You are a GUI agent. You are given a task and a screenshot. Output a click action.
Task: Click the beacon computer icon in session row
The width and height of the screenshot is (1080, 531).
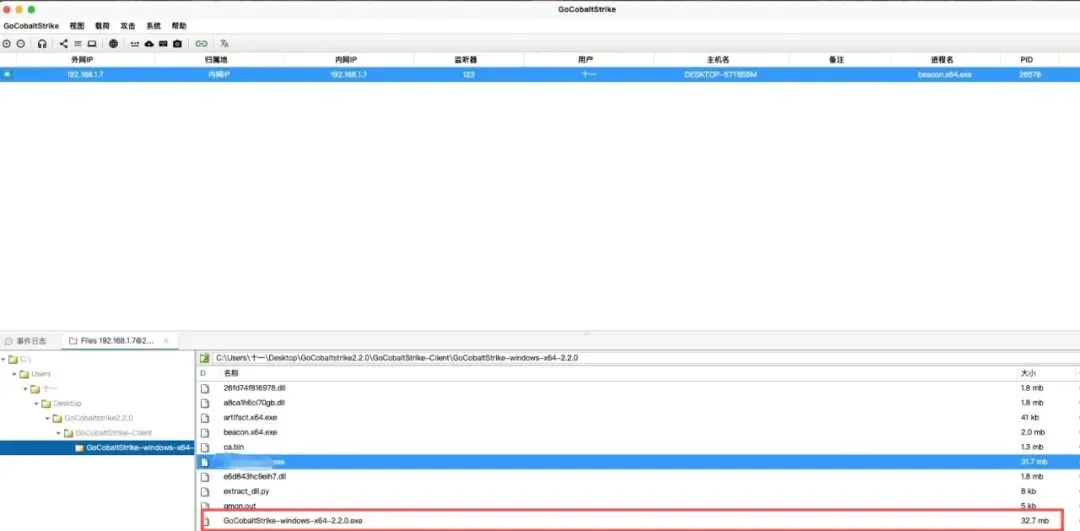coord(7,74)
